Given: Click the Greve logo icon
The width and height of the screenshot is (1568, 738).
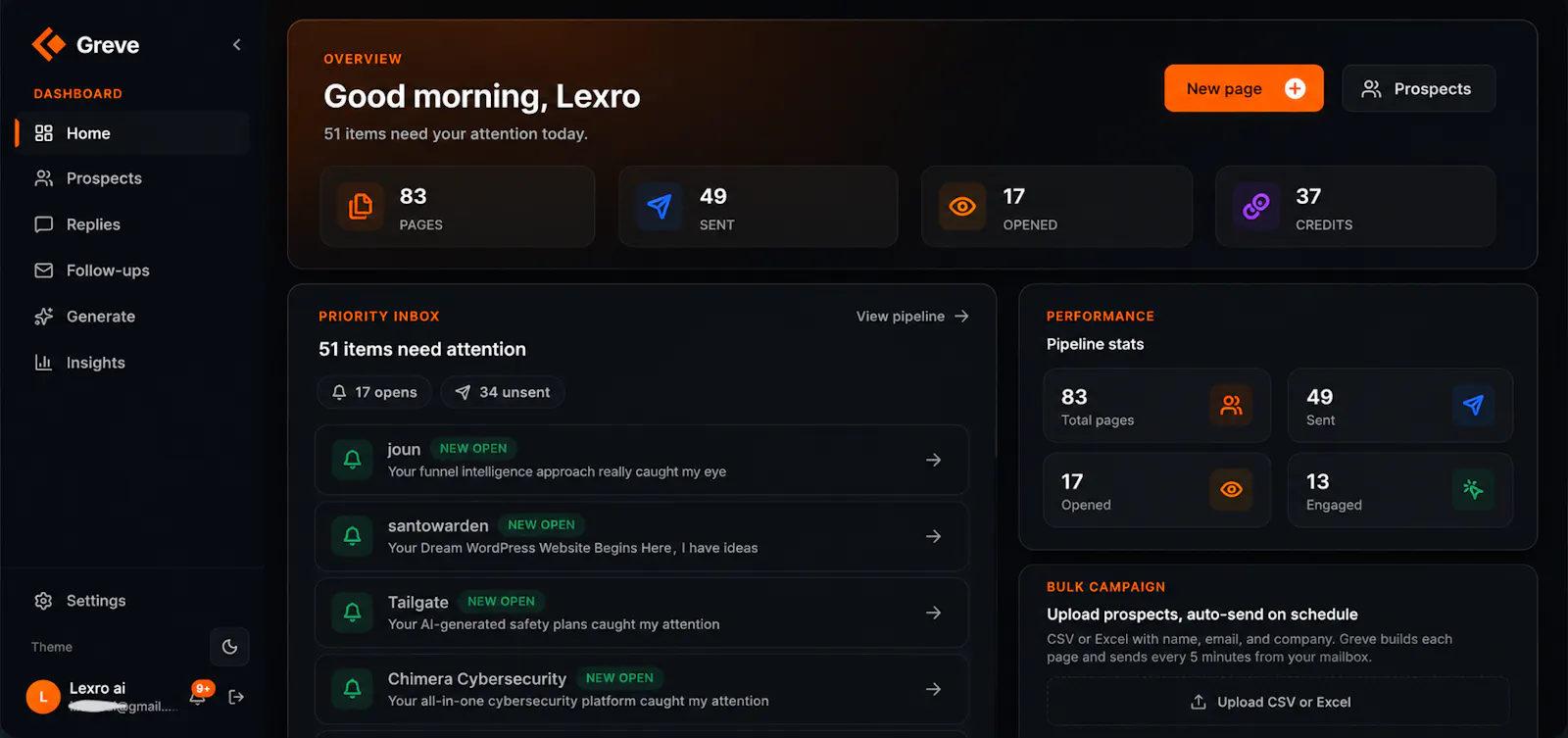Looking at the screenshot, I should click(49, 44).
